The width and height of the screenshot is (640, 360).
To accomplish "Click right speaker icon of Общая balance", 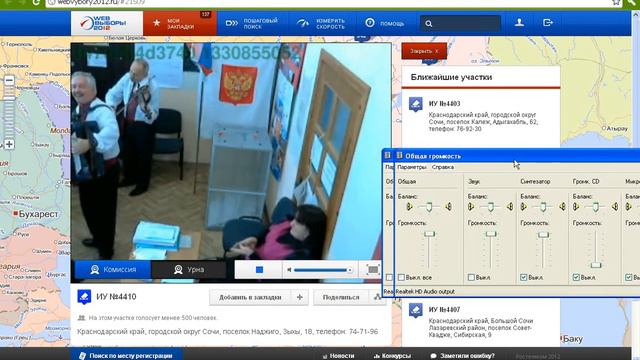I will 449,207.
